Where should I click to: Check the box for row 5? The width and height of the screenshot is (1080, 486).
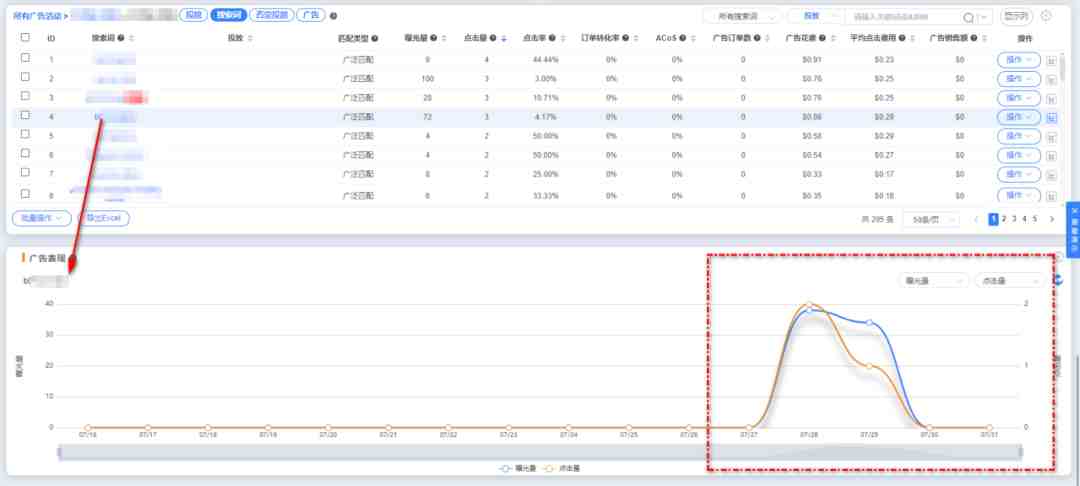tap(25, 134)
